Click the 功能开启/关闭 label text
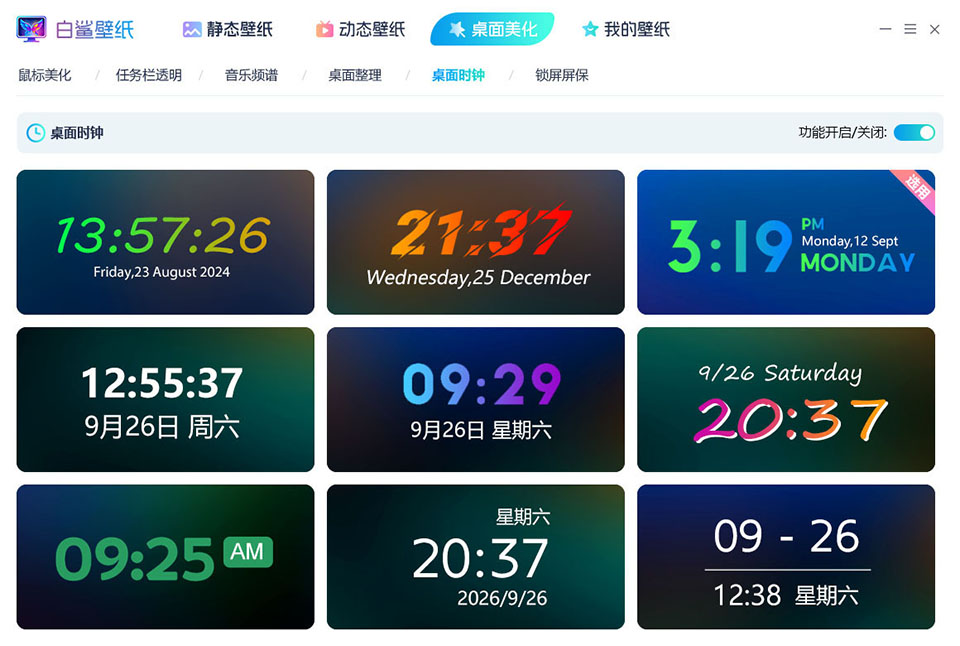Viewport: 960px width, 646px height. pyautogui.click(x=842, y=133)
